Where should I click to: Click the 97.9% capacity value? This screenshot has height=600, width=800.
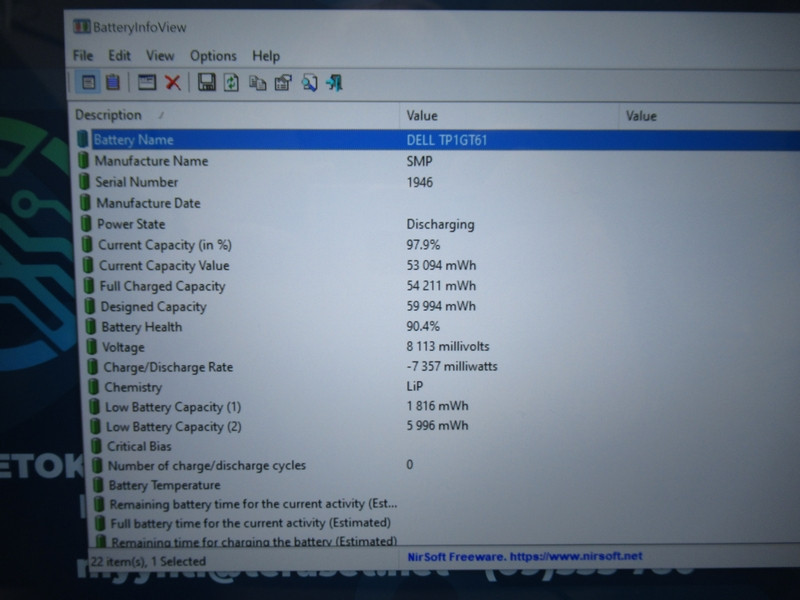423,245
